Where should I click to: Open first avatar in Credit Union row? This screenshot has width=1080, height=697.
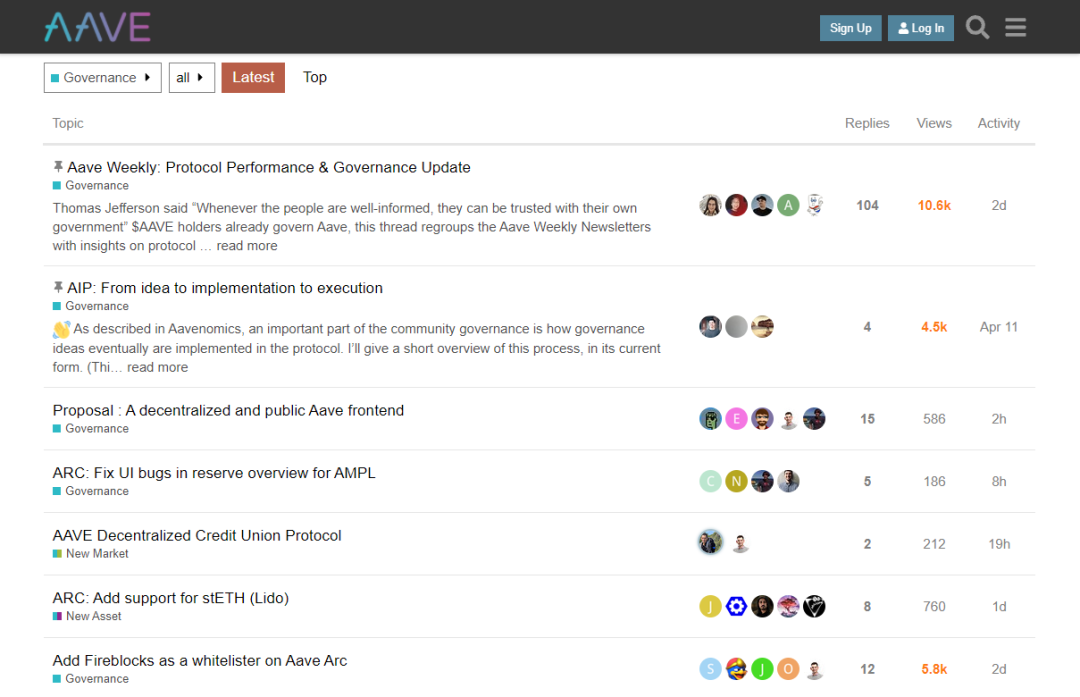[710, 543]
